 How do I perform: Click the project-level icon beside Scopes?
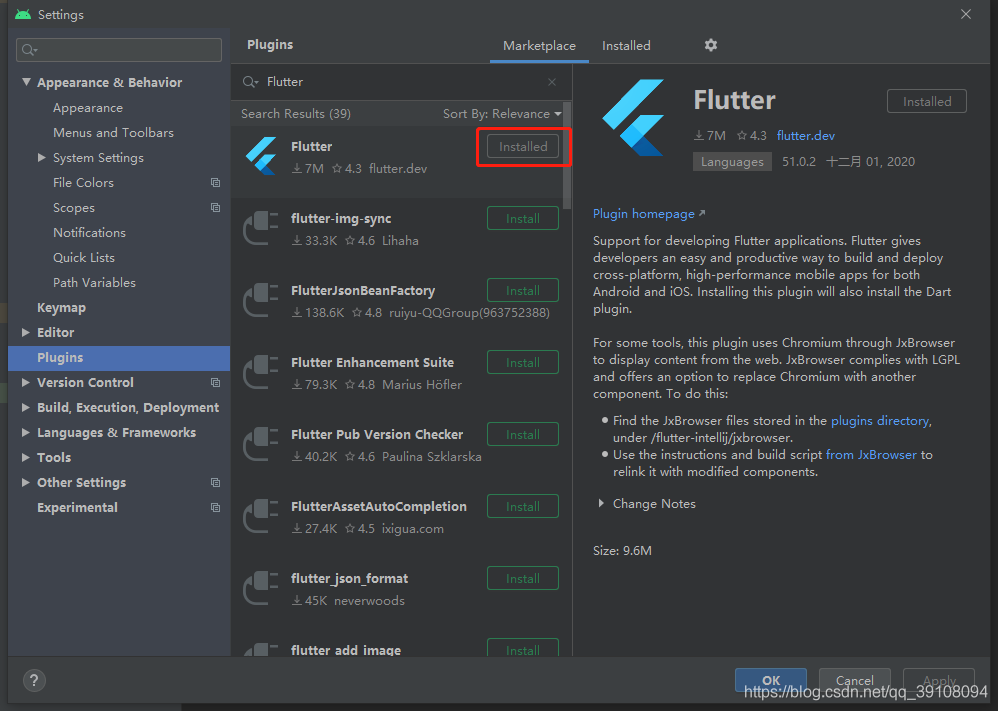tap(216, 208)
